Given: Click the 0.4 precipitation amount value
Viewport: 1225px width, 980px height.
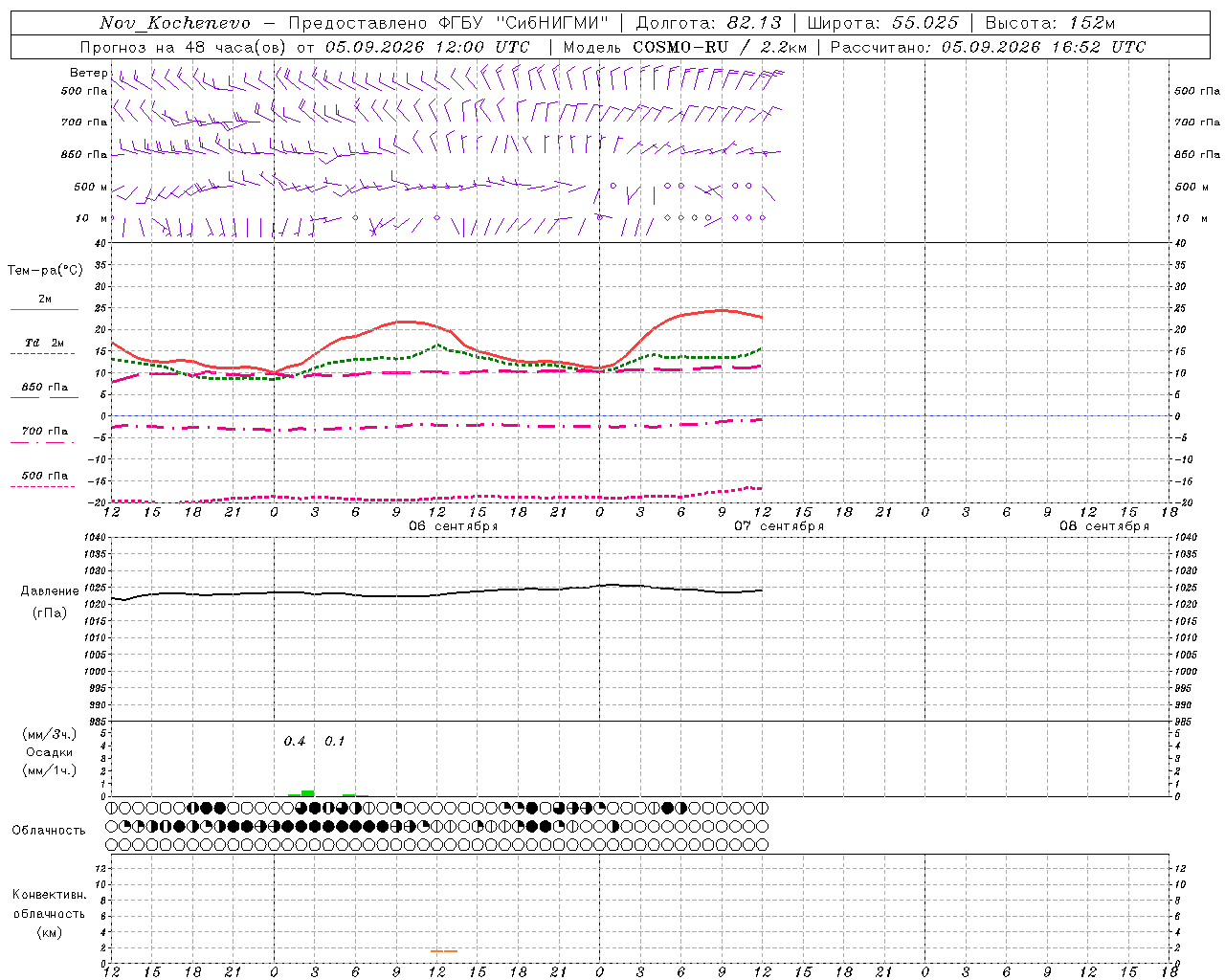Looking at the screenshot, I should 295,741.
